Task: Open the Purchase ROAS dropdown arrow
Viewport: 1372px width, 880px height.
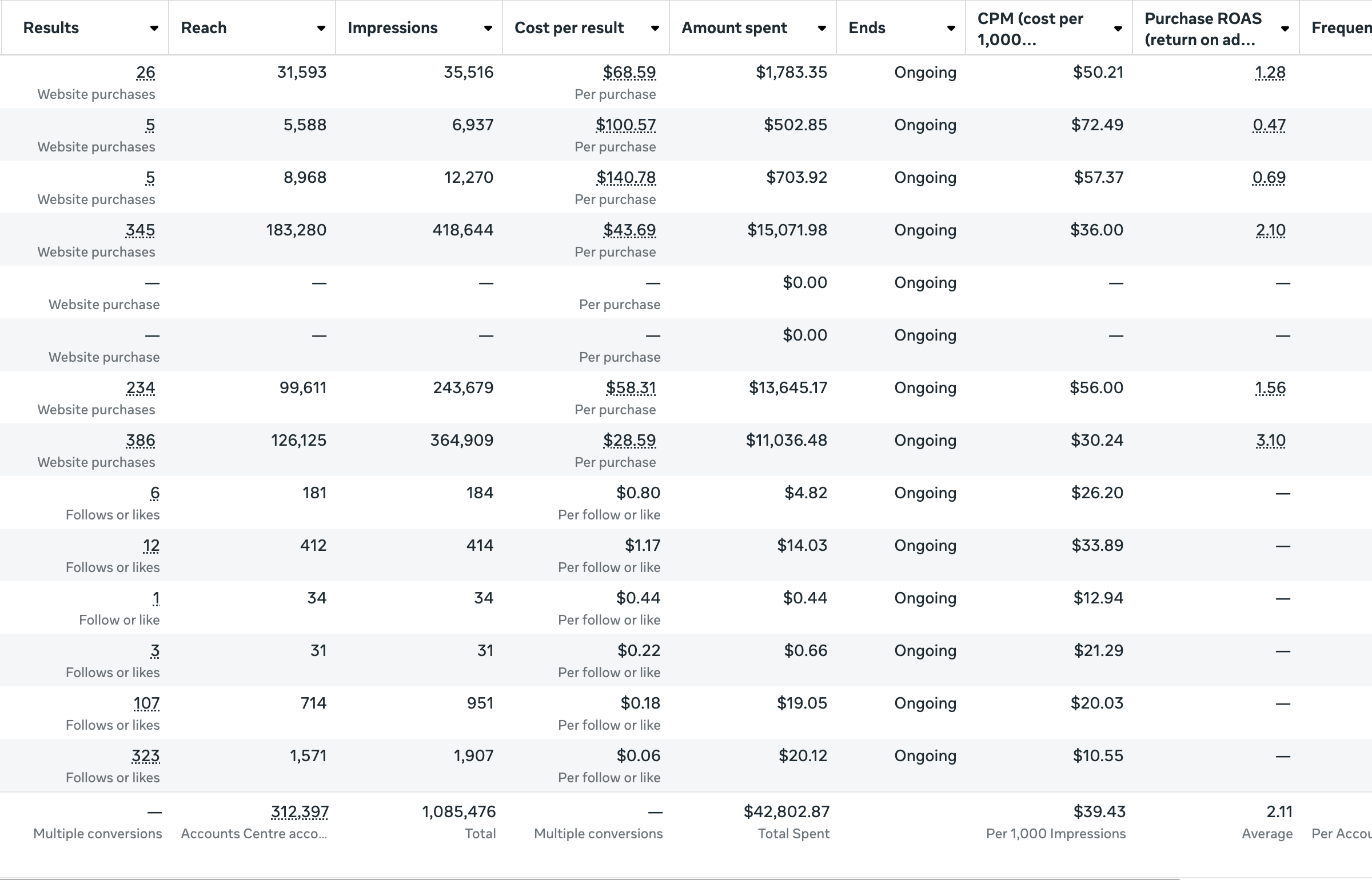Action: click(x=1285, y=29)
